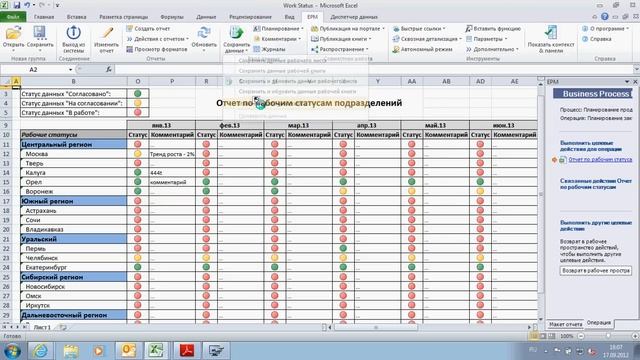Open the Name Box dropdown arrow
The height and width of the screenshot is (360, 640).
[70, 69]
